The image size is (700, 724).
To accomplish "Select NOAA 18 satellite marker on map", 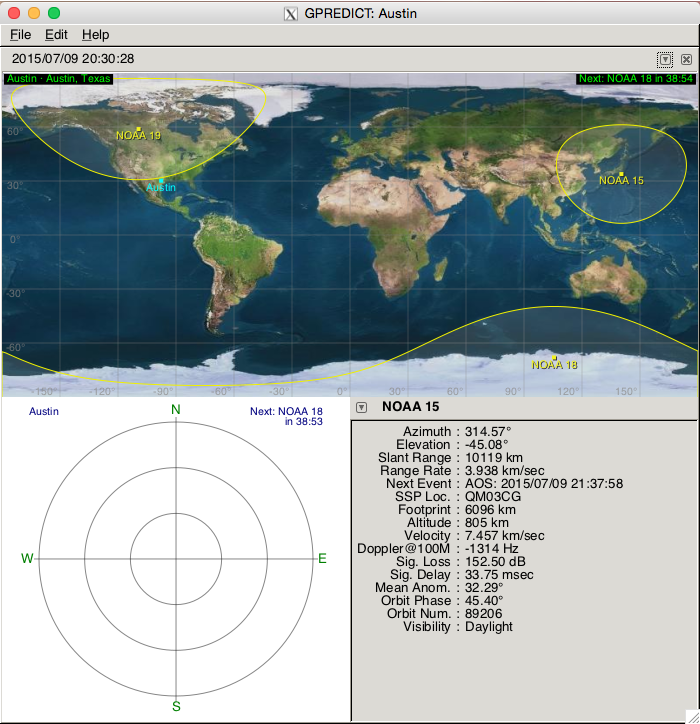I will tap(555, 358).
